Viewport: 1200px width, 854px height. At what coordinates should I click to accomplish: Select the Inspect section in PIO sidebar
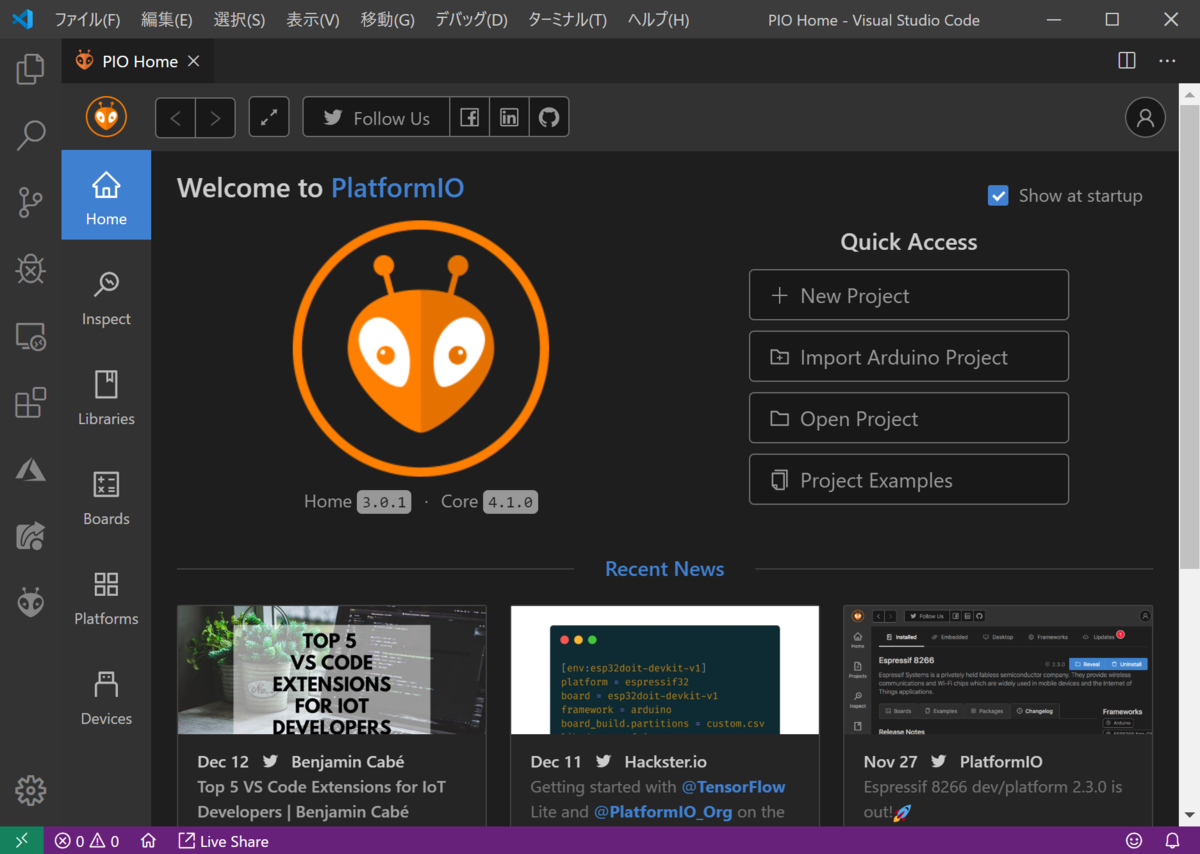[x=106, y=299]
